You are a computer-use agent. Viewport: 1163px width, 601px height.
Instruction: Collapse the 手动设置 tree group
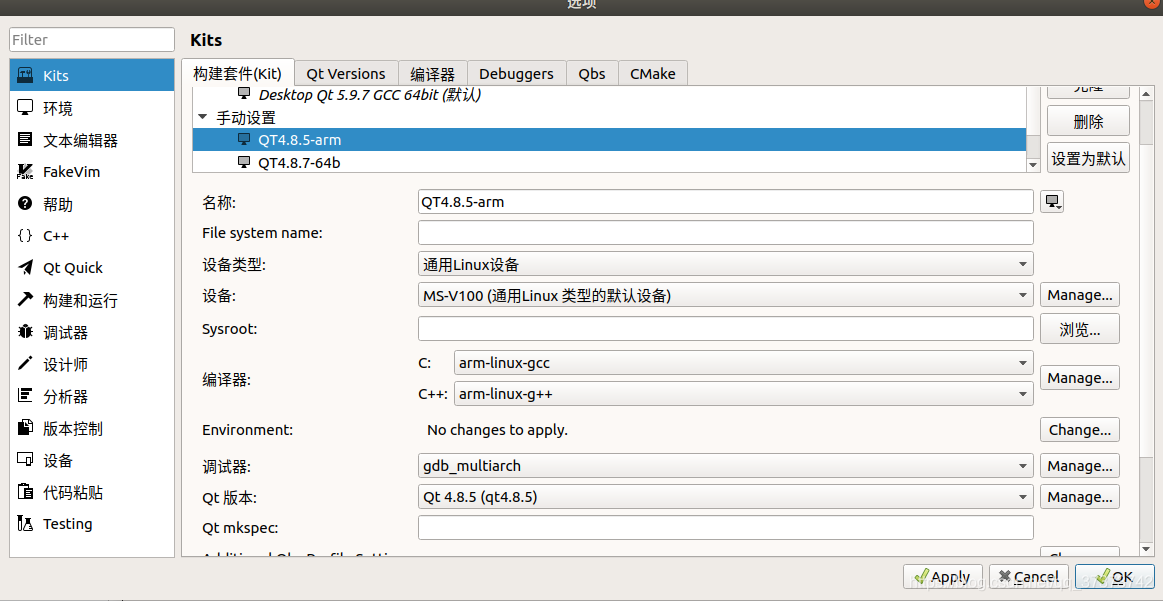coord(202,117)
